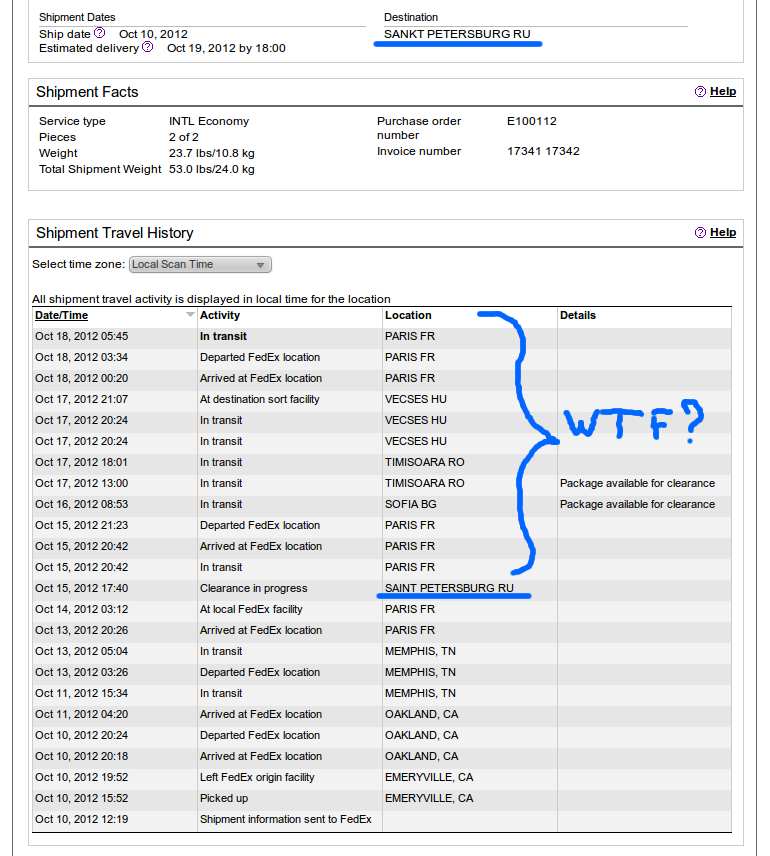The height and width of the screenshot is (856, 770).
Task: Click 'Package available for clearance' in Sofia row
Action: click(637, 504)
